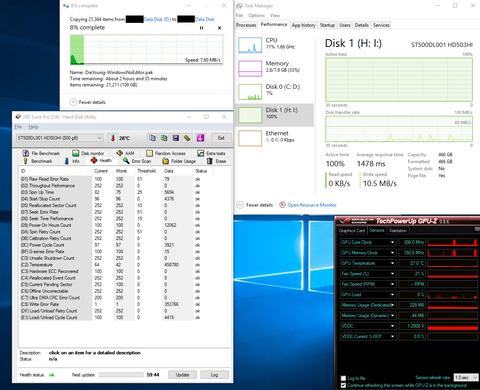Image resolution: width=480 pixels, height=390 pixels.
Task: Click the Disk 1 active time graph
Action: [x=399, y=80]
